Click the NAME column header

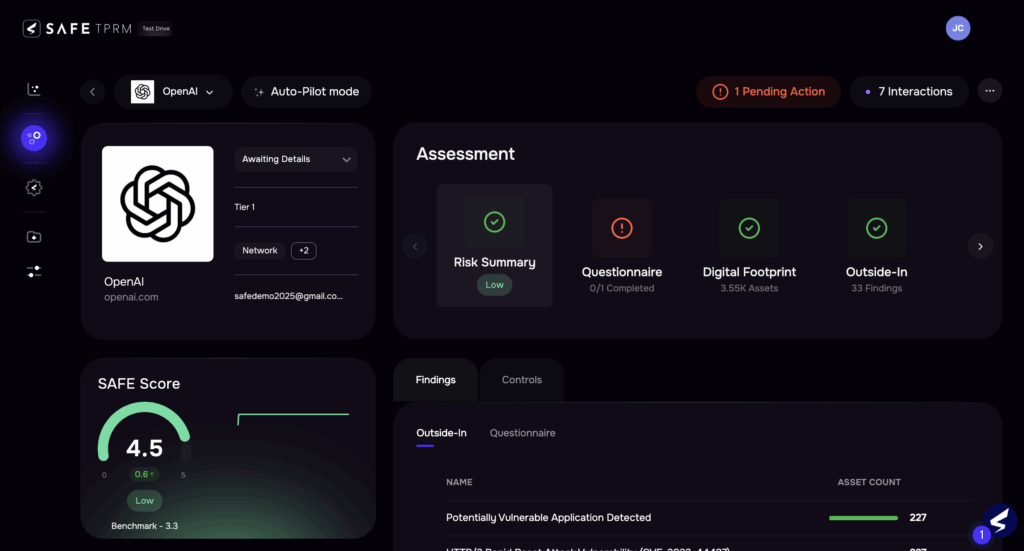(459, 482)
